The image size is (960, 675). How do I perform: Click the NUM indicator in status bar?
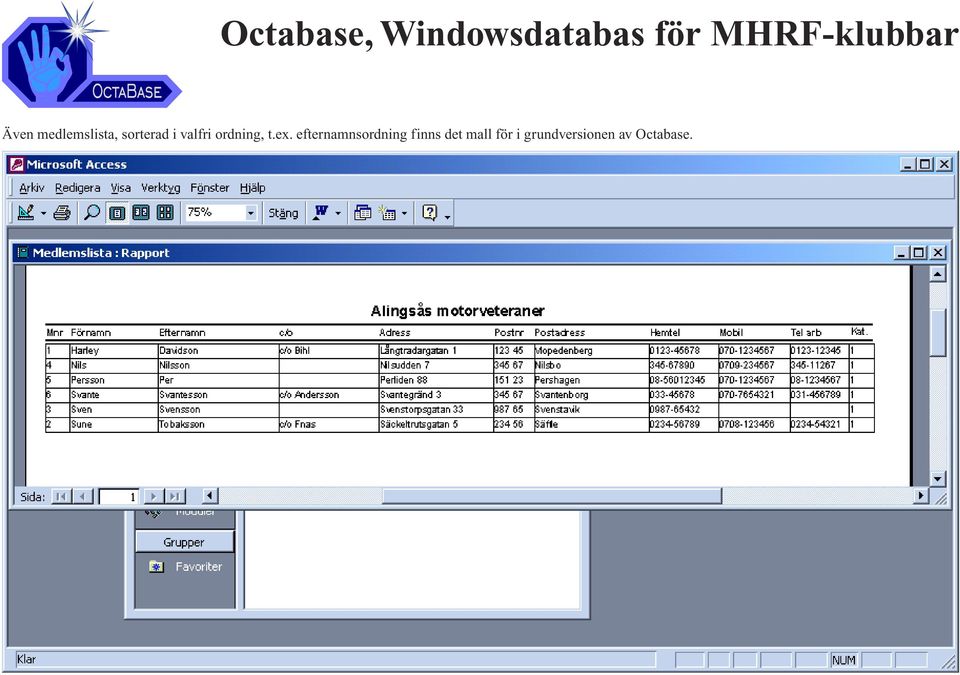pyautogui.click(x=843, y=660)
